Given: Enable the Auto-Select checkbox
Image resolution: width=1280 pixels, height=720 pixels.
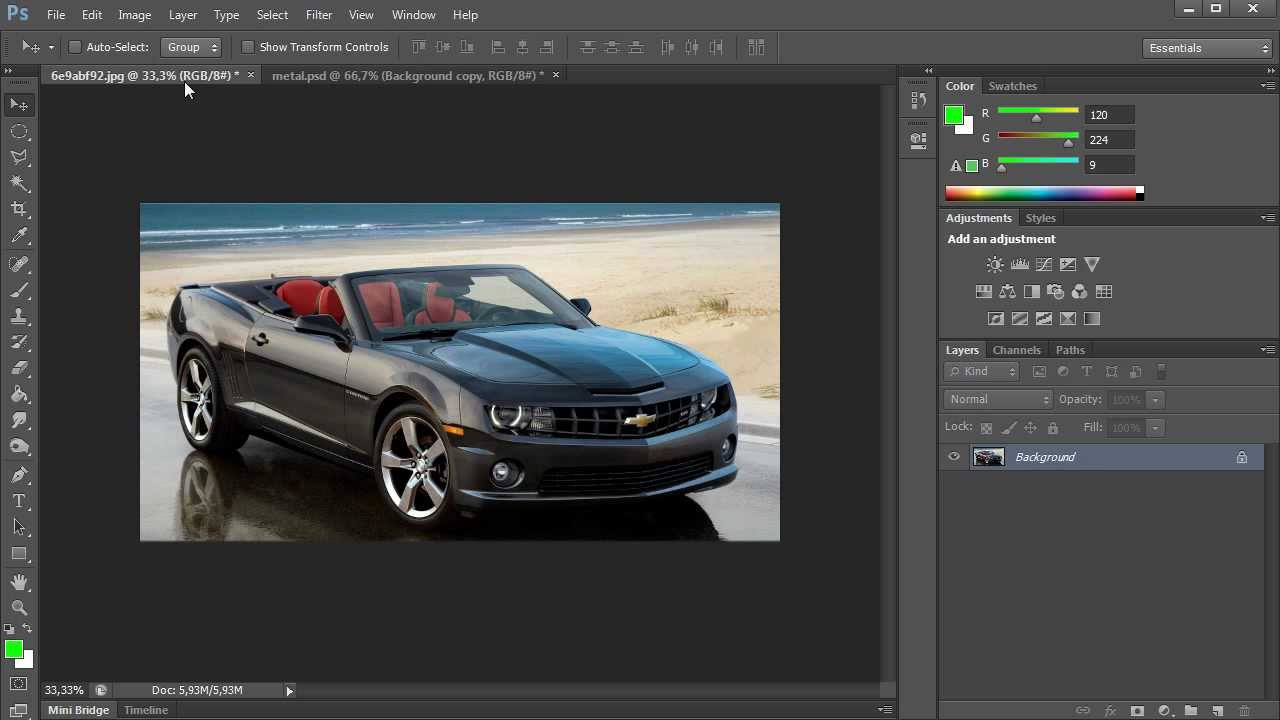Looking at the screenshot, I should [x=75, y=47].
